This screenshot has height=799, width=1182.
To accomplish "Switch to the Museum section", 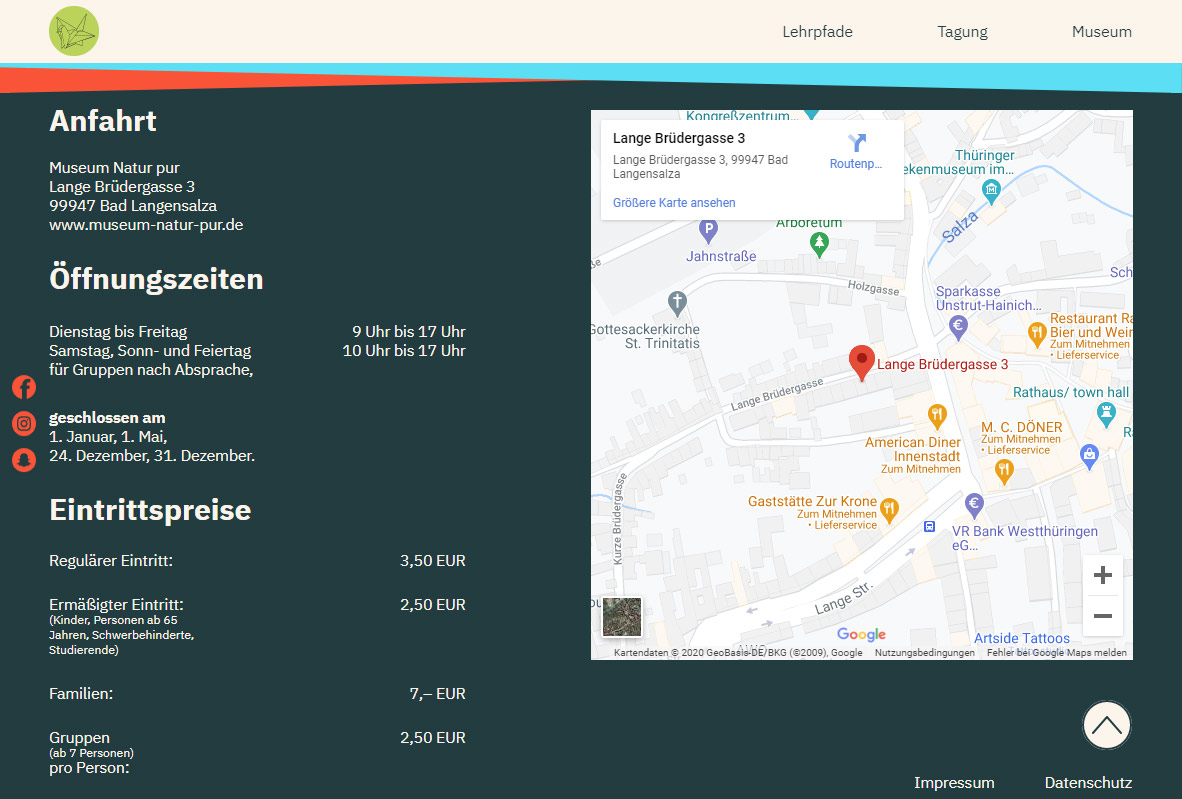I will click(x=1102, y=31).
